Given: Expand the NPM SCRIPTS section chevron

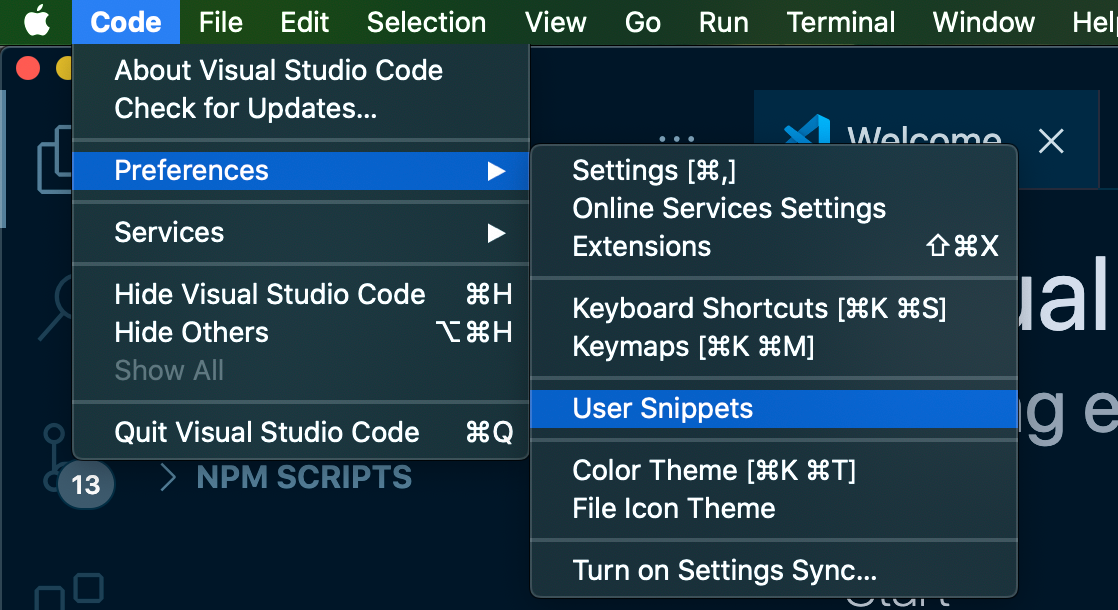Looking at the screenshot, I should coord(168,477).
